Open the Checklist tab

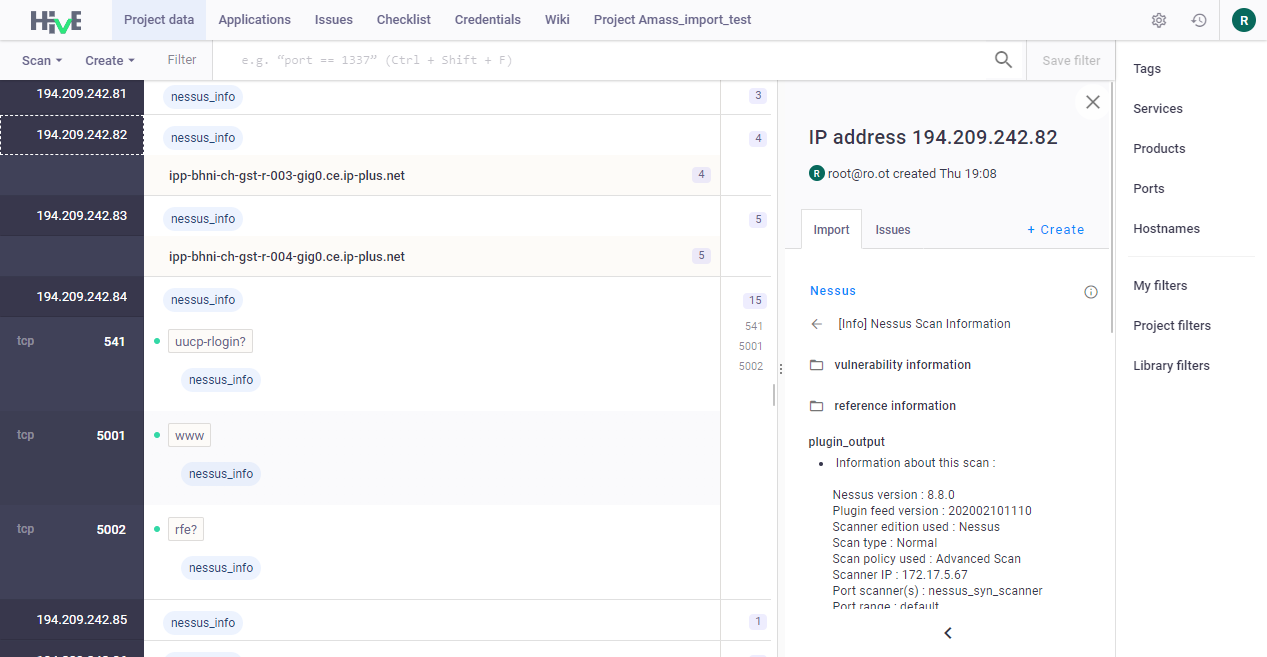point(404,20)
